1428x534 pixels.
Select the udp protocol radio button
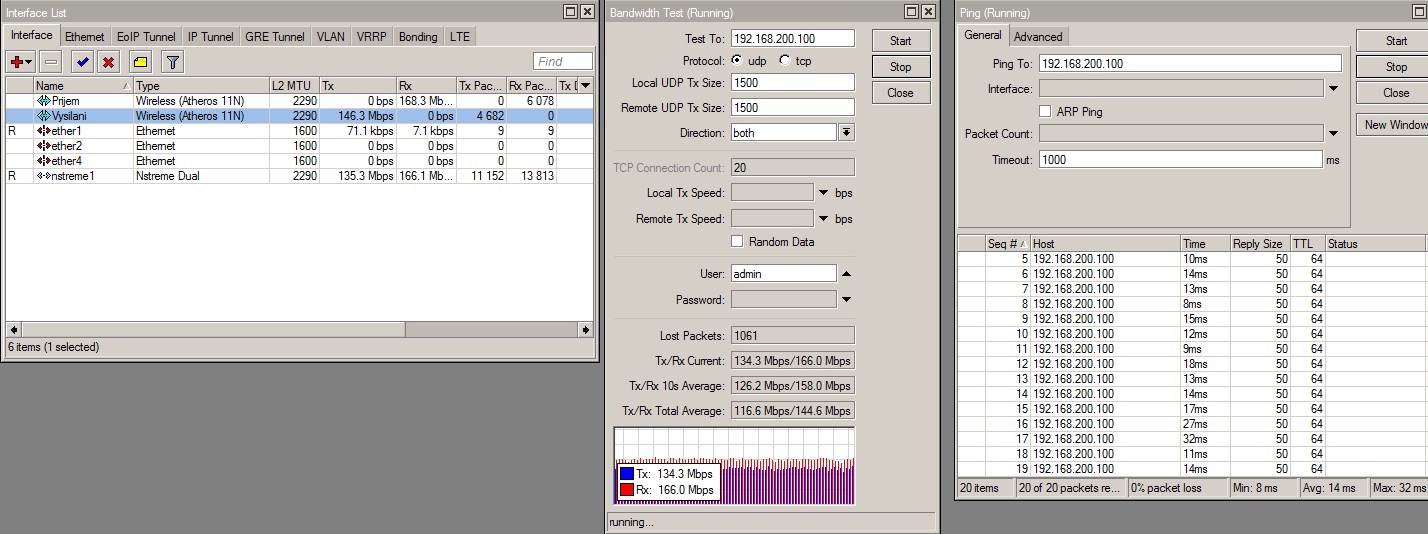(739, 61)
